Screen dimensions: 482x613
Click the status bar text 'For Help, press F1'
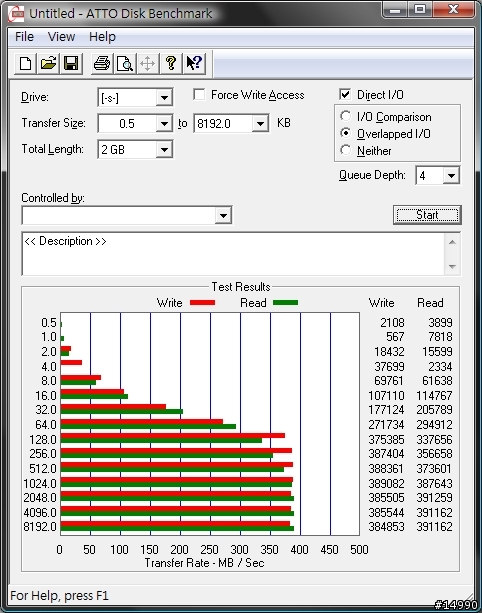click(x=59, y=596)
